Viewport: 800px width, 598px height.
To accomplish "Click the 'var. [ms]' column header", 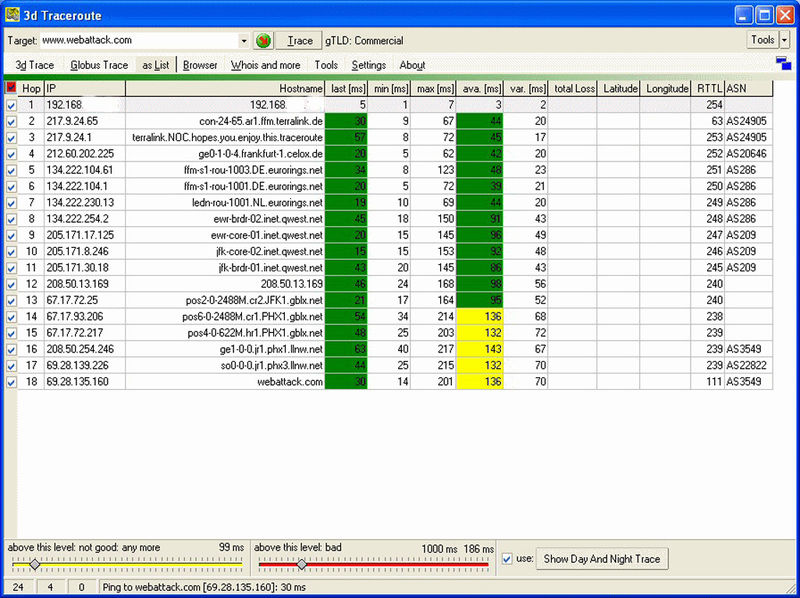I will (526, 88).
